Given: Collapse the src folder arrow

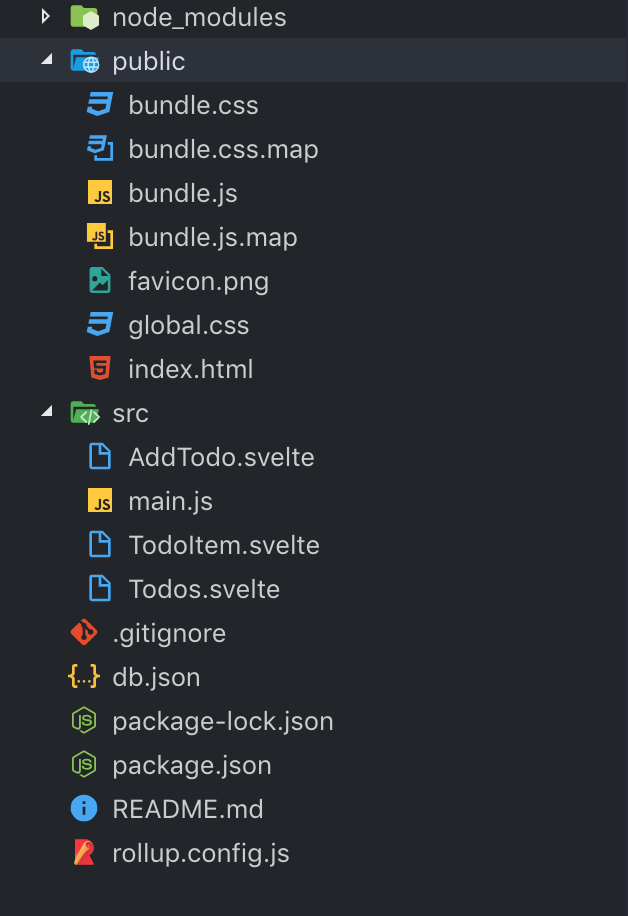Looking at the screenshot, I should tap(45, 413).
